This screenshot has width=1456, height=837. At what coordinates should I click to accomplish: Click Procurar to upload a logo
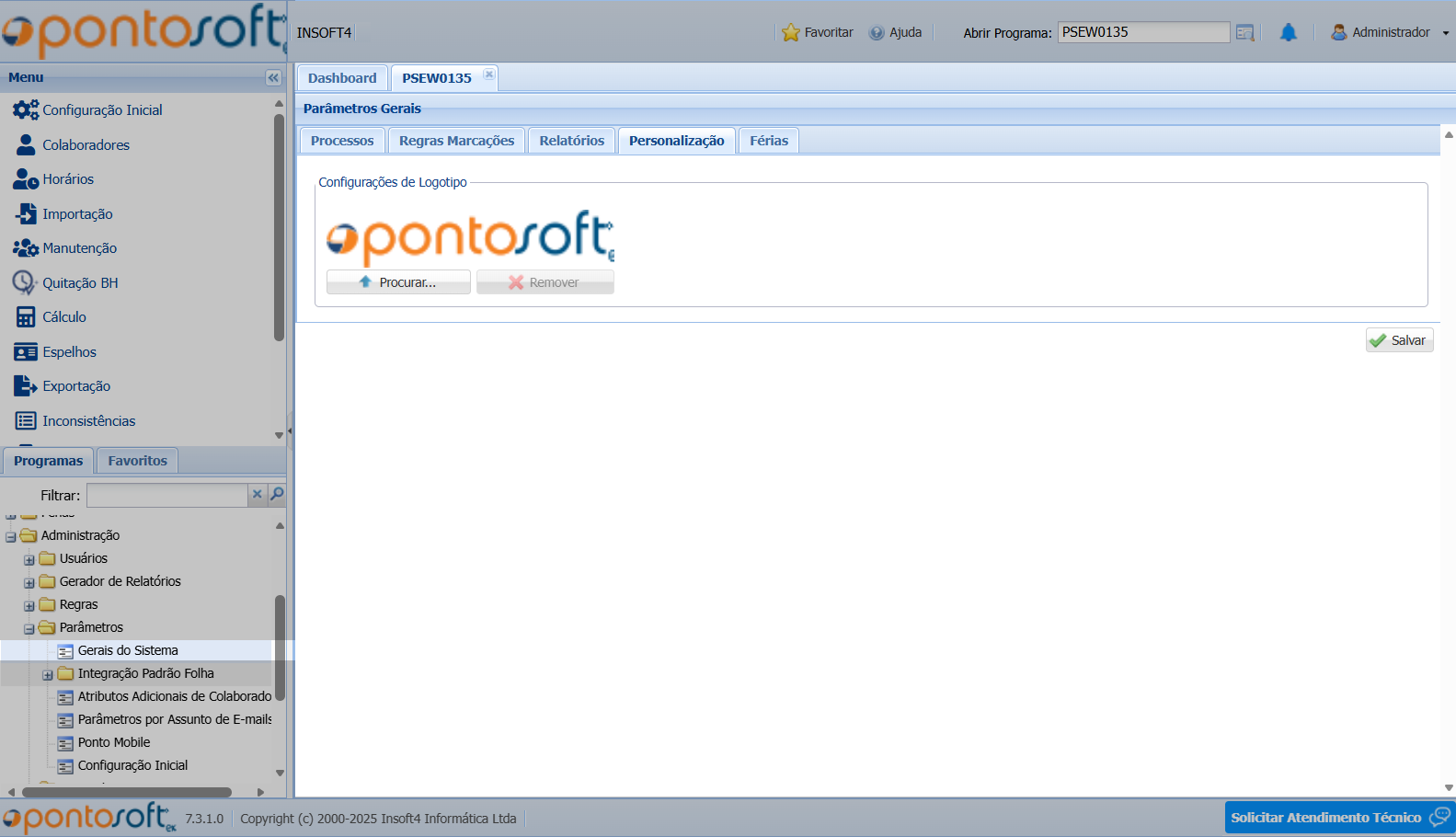pyautogui.click(x=398, y=282)
